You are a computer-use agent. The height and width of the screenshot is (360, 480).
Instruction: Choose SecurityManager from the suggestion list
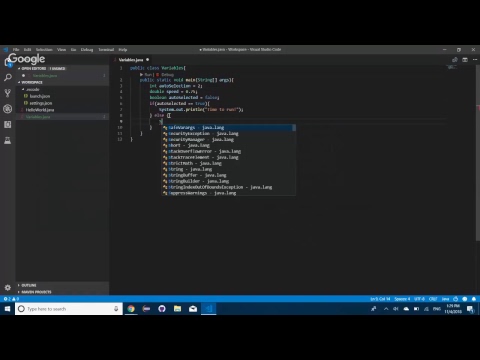coord(229,139)
